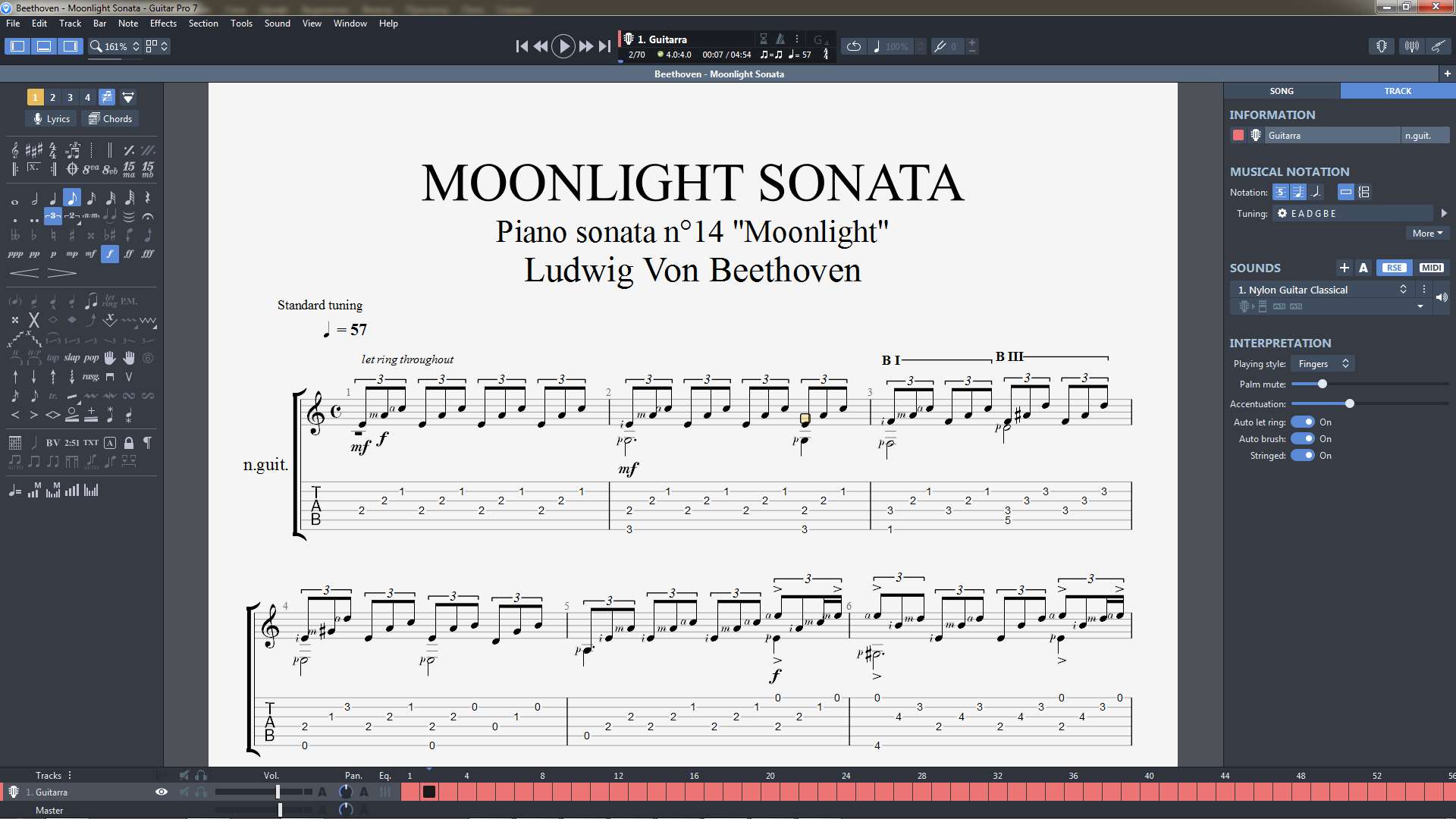Open the time signature tool
The height and width of the screenshot is (819, 1456).
[53, 150]
